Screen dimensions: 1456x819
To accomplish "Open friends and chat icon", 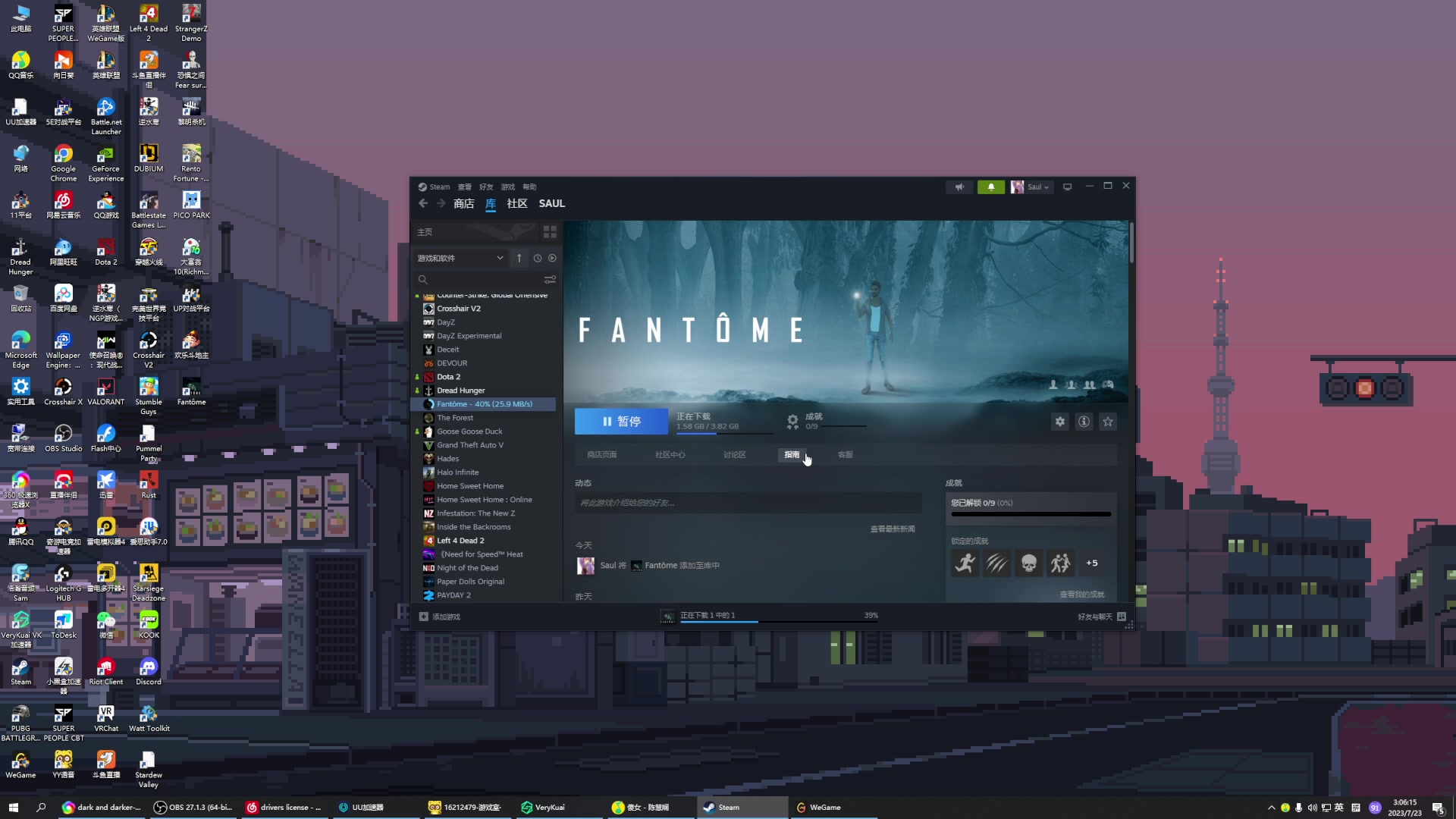I will point(1122,617).
